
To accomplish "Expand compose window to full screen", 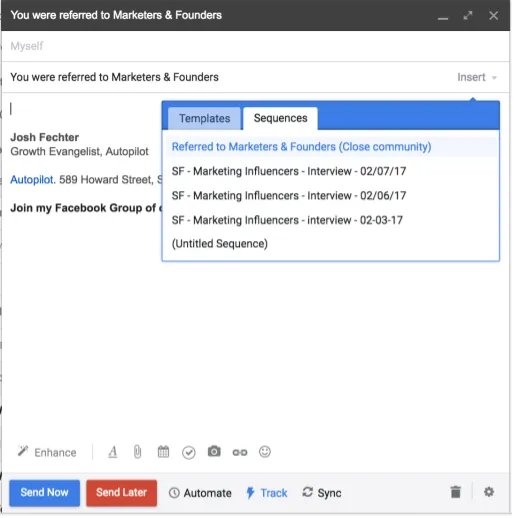I will (x=468, y=15).
